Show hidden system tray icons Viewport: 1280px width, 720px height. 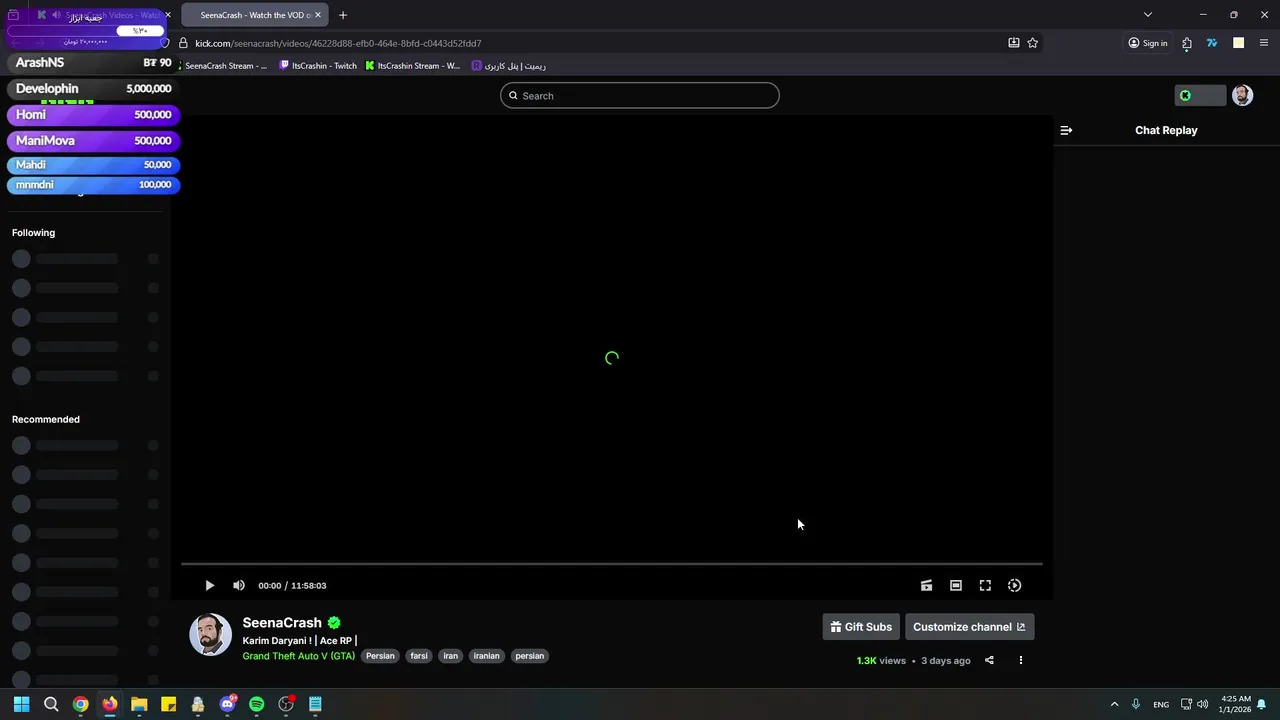point(1114,704)
